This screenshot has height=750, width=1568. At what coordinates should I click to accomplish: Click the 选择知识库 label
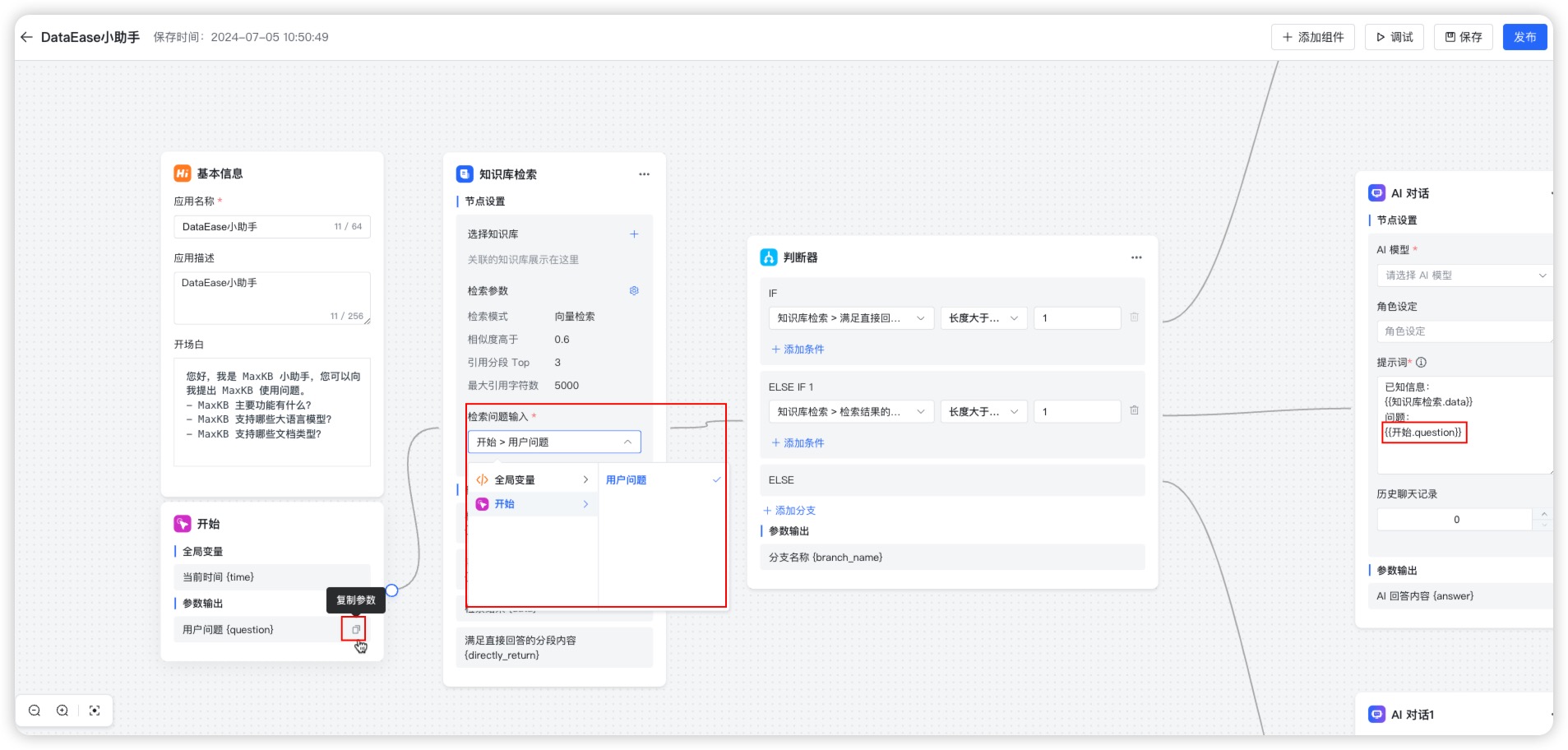pos(493,234)
